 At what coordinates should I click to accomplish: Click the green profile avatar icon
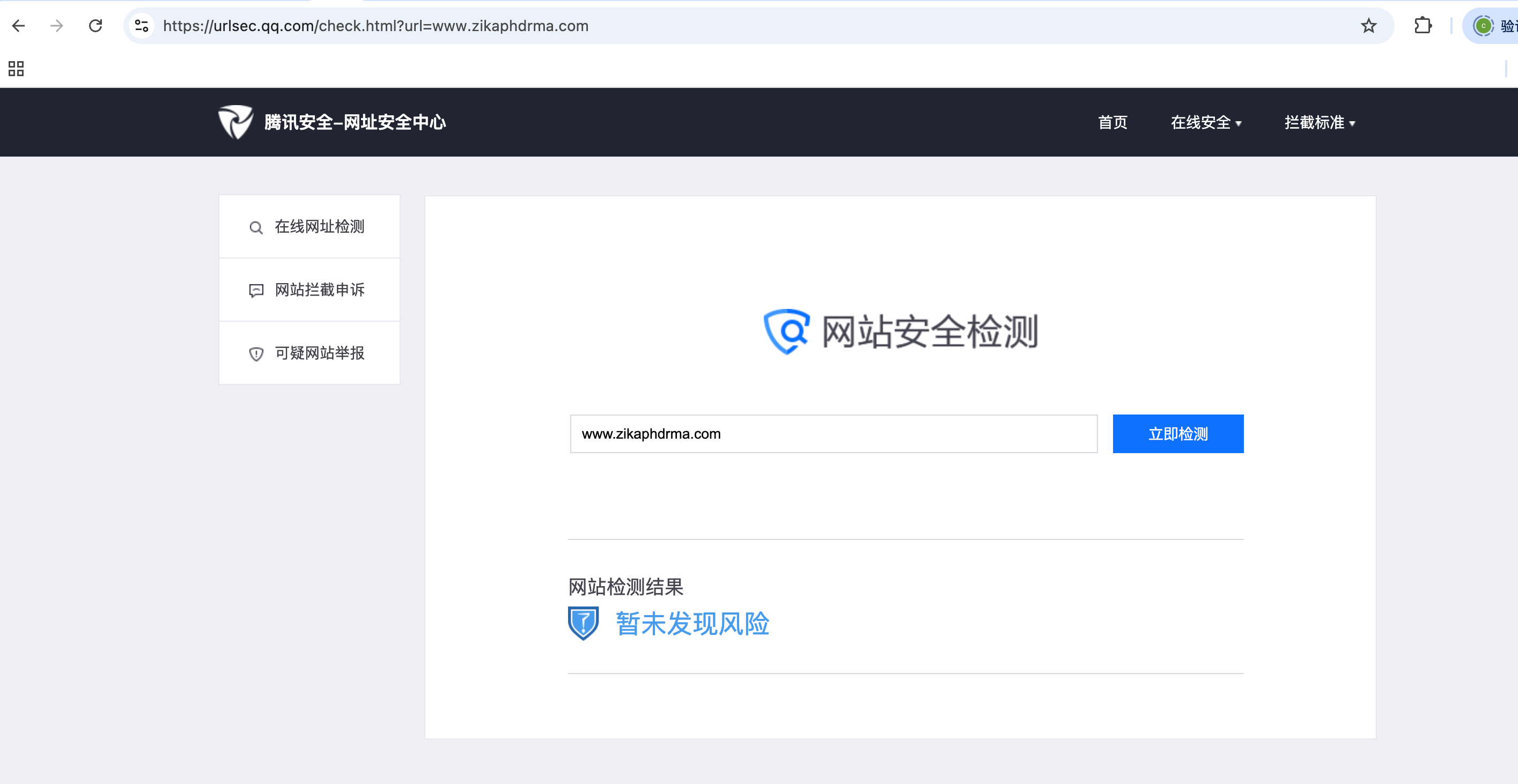[x=1483, y=26]
